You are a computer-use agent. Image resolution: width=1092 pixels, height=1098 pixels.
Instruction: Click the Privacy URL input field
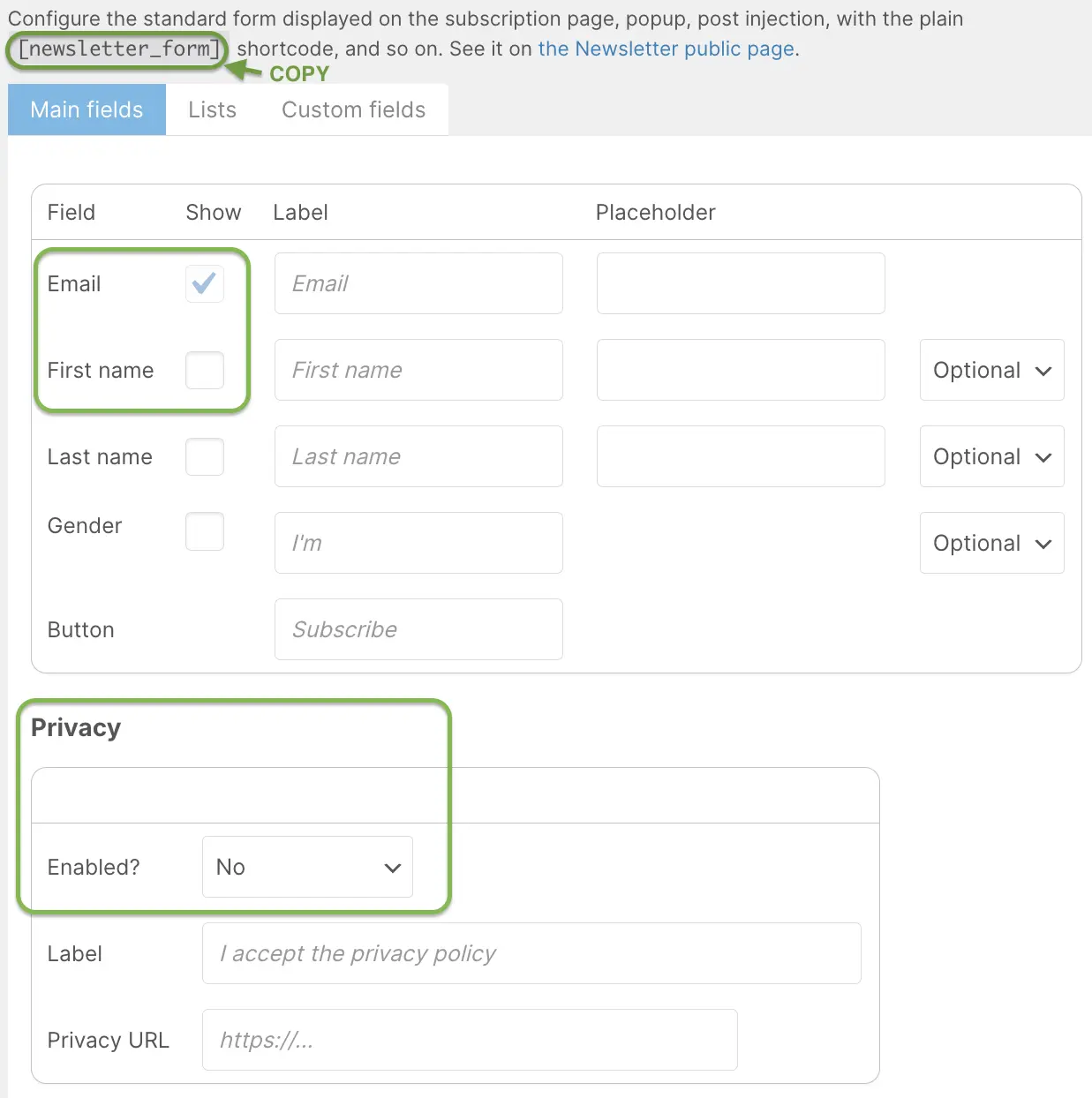tap(470, 1040)
